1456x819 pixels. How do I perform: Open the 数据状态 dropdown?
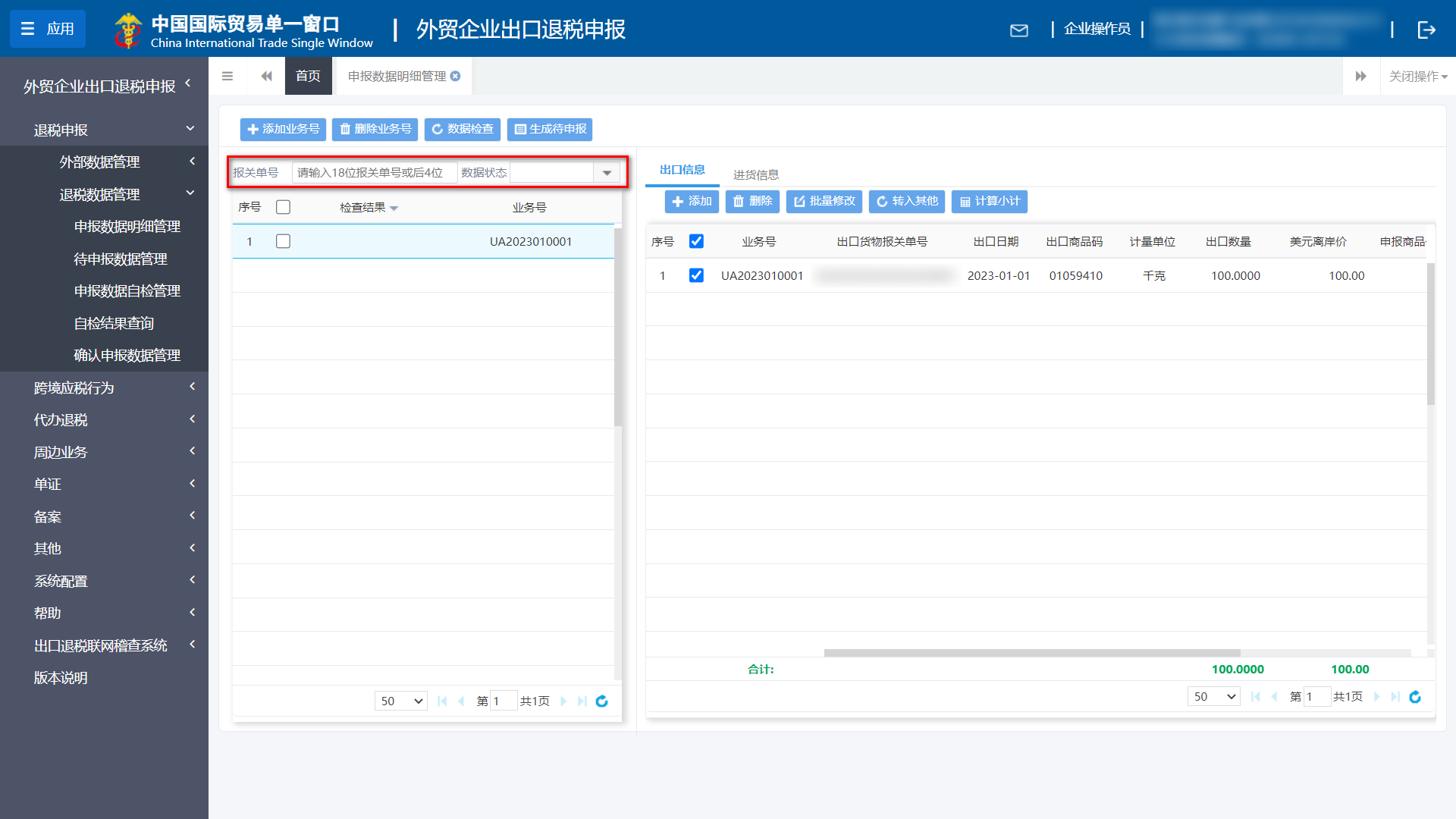coord(607,173)
